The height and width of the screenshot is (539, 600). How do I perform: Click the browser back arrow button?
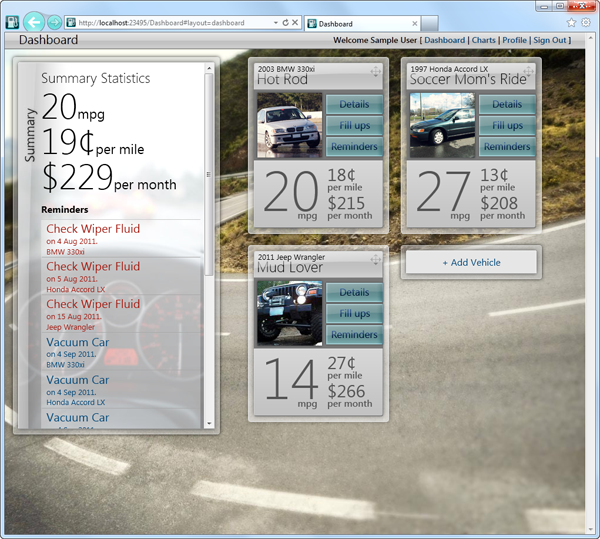coord(34,22)
